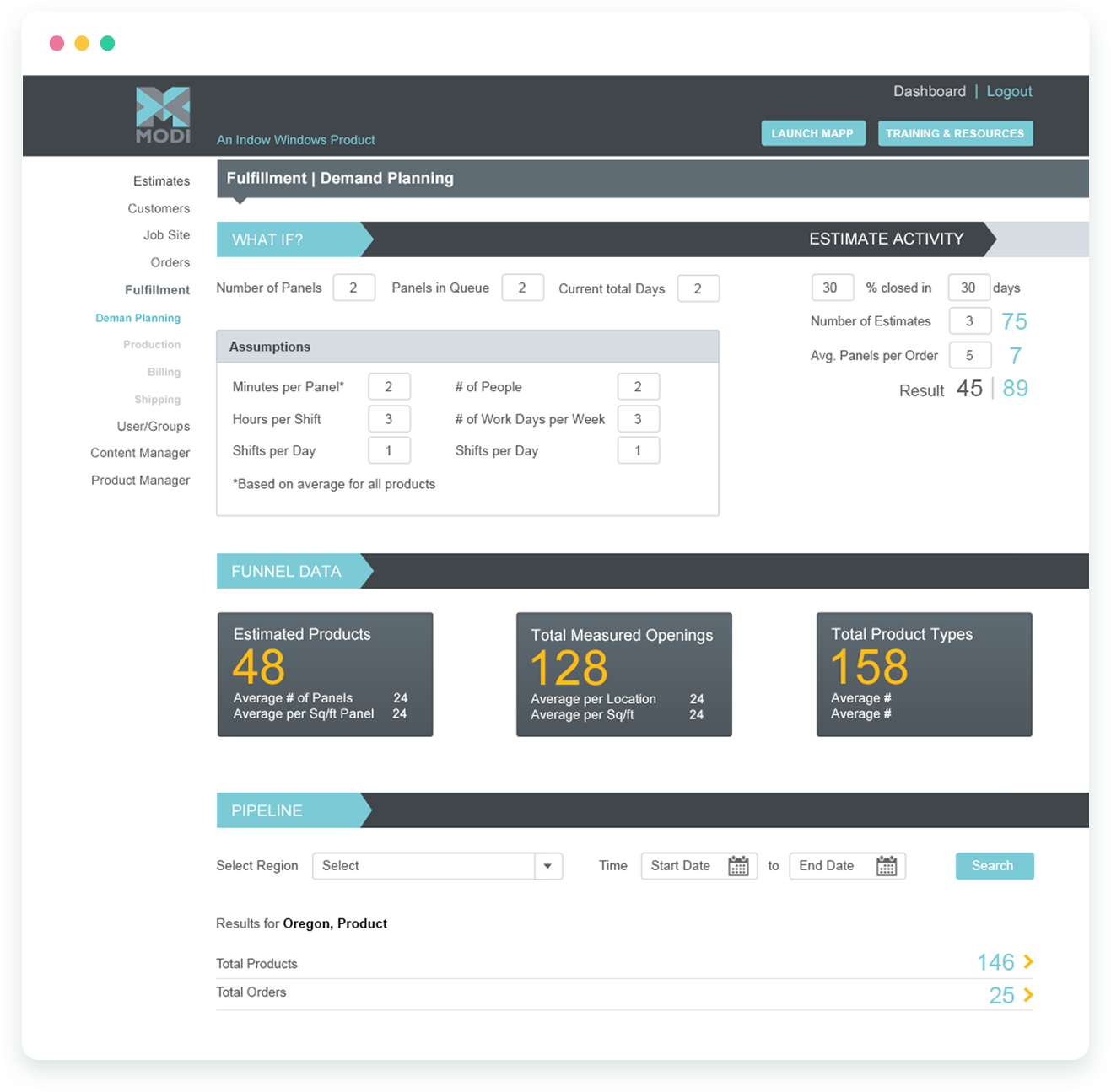Click the Number of Panels input field
Image resolution: width=1111 pixels, height=1092 pixels.
point(353,288)
